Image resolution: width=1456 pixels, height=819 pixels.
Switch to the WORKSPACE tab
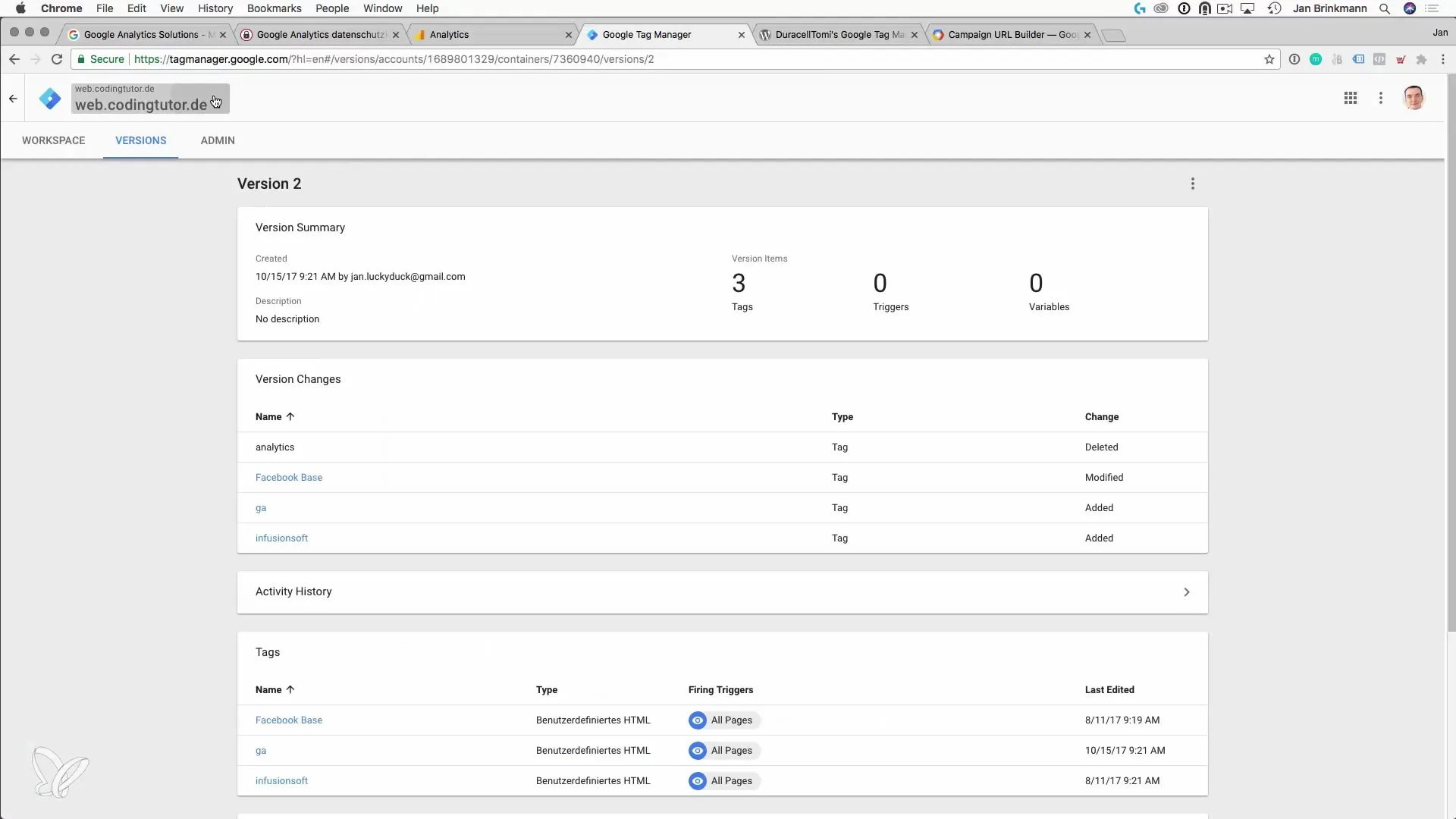53,140
